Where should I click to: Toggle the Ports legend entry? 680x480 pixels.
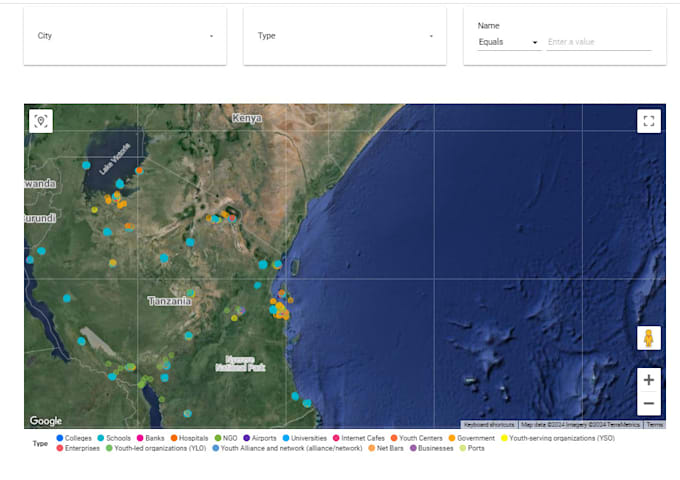coord(472,448)
